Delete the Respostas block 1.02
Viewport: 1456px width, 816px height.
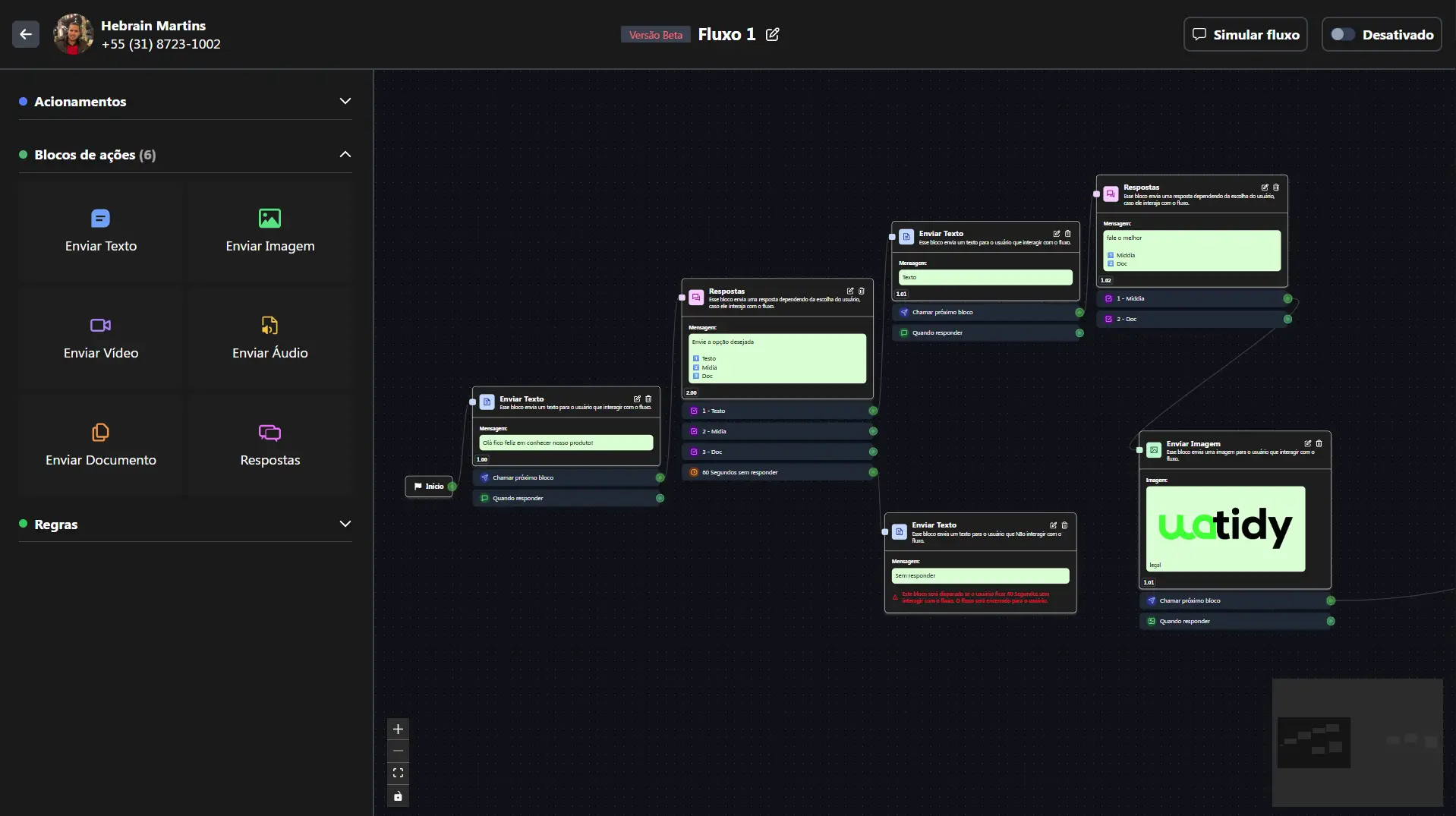coord(1276,187)
